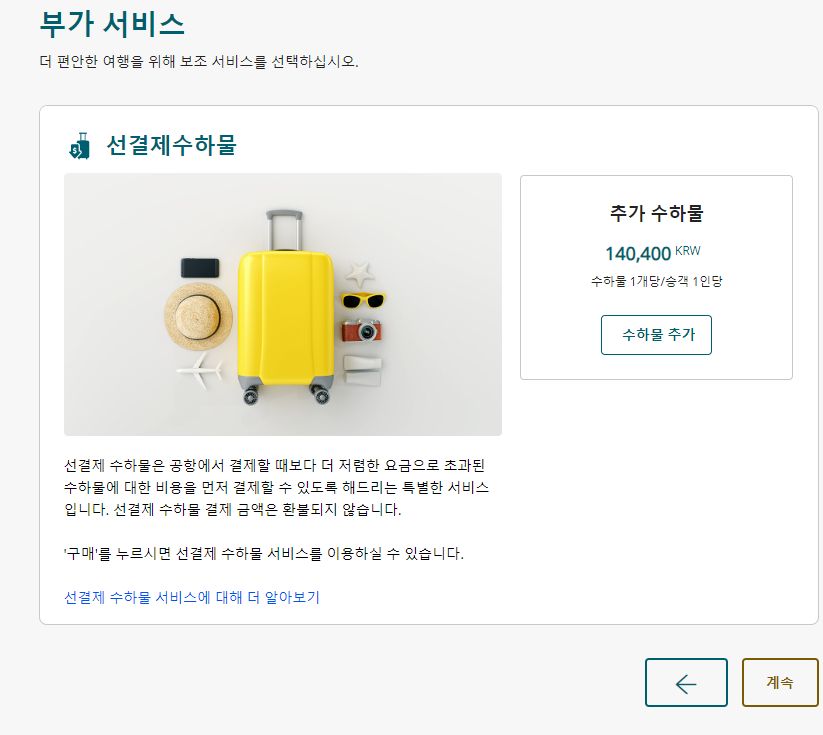Viewport: 823px width, 735px height.
Task: Click the back arrow icon
Action: pos(686,682)
